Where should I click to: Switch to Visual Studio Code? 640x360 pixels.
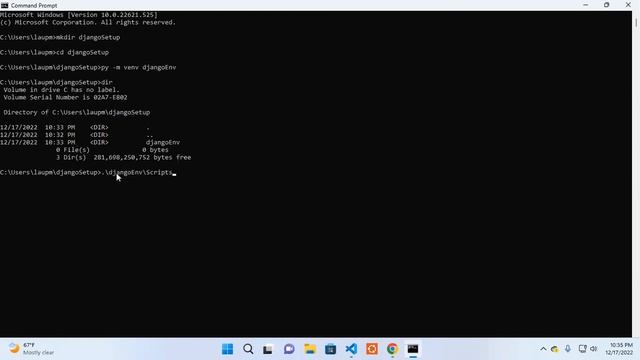[x=351, y=349]
